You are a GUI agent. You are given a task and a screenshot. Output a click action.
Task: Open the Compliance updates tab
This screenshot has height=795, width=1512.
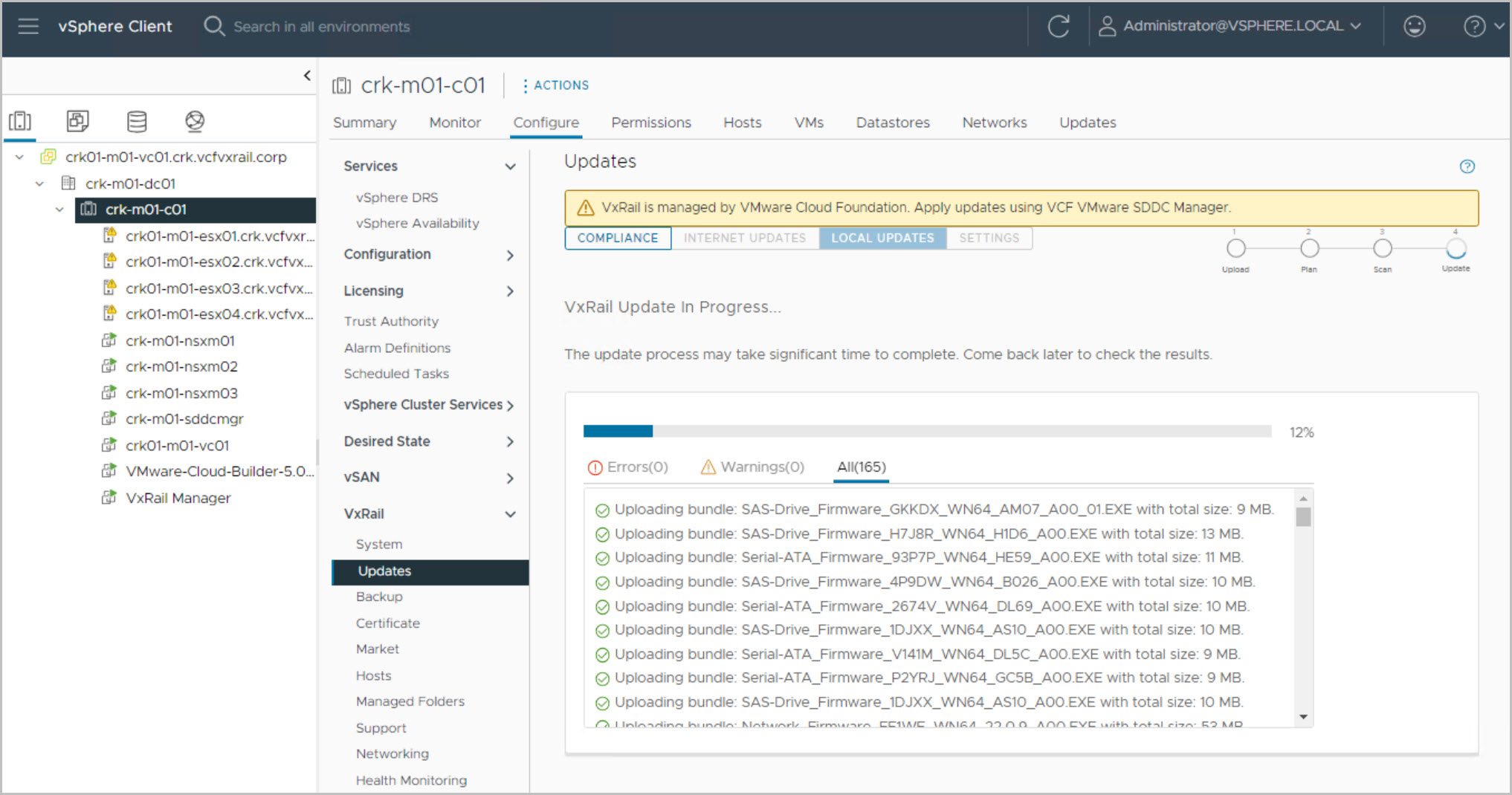tap(617, 238)
